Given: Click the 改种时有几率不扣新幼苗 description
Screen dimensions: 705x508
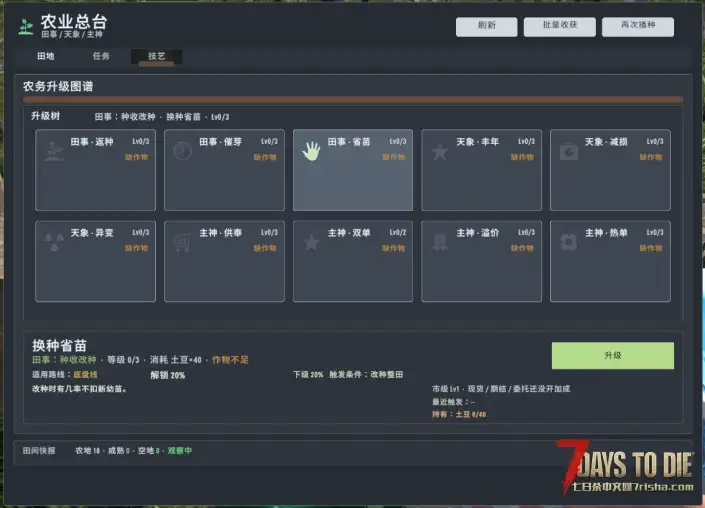Looking at the screenshot, I should pos(79,389).
